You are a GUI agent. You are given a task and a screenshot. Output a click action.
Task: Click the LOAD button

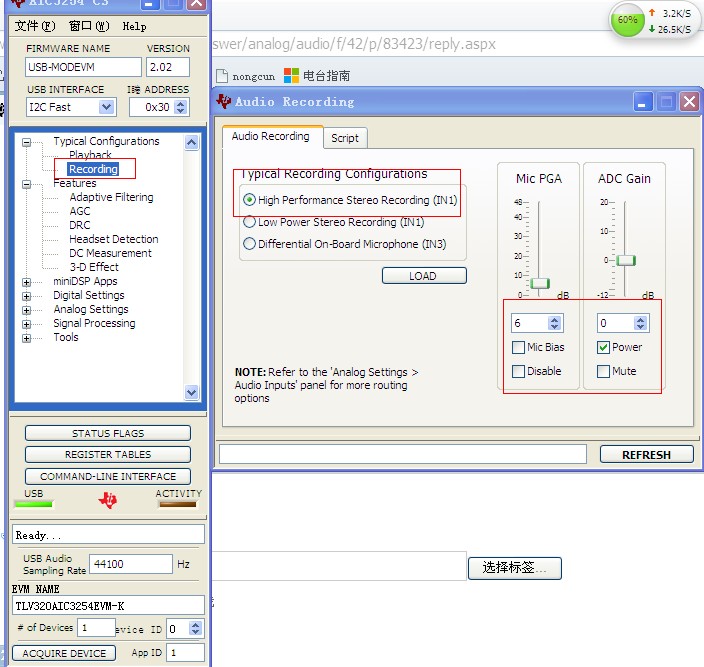coord(424,276)
